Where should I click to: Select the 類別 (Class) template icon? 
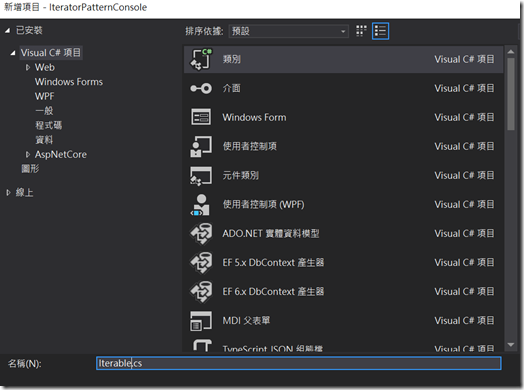click(x=201, y=59)
